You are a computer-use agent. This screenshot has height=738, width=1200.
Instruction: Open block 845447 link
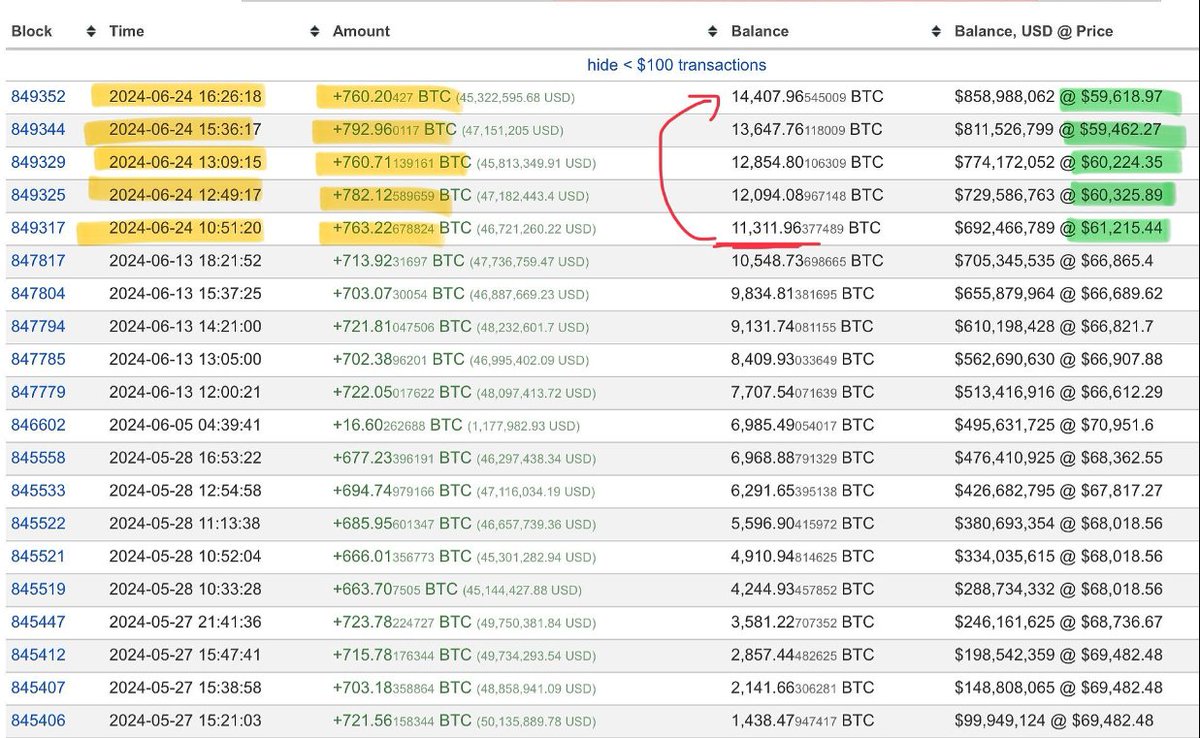38,622
